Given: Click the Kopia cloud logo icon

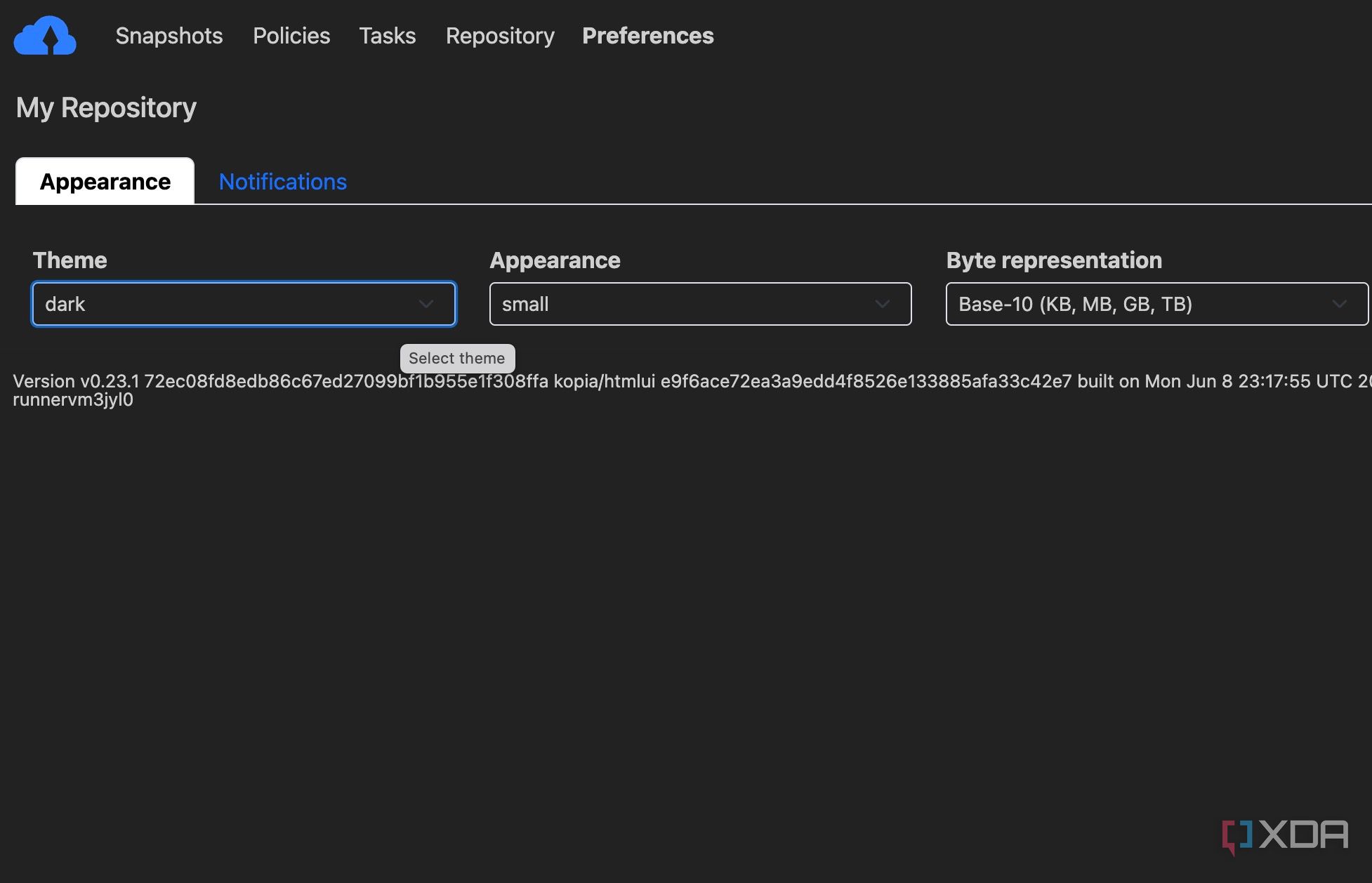Looking at the screenshot, I should click(45, 35).
